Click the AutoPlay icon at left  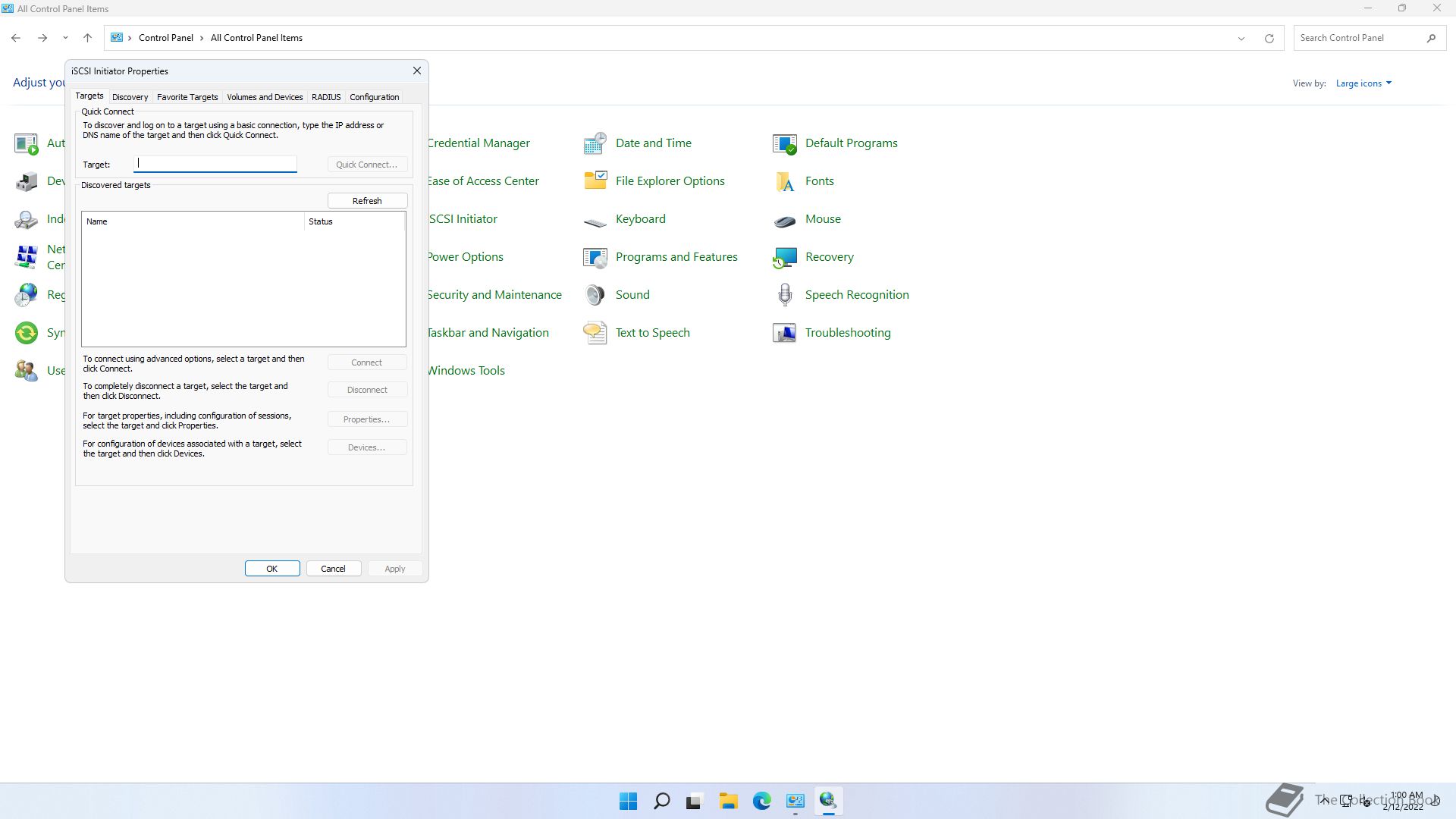point(27,143)
